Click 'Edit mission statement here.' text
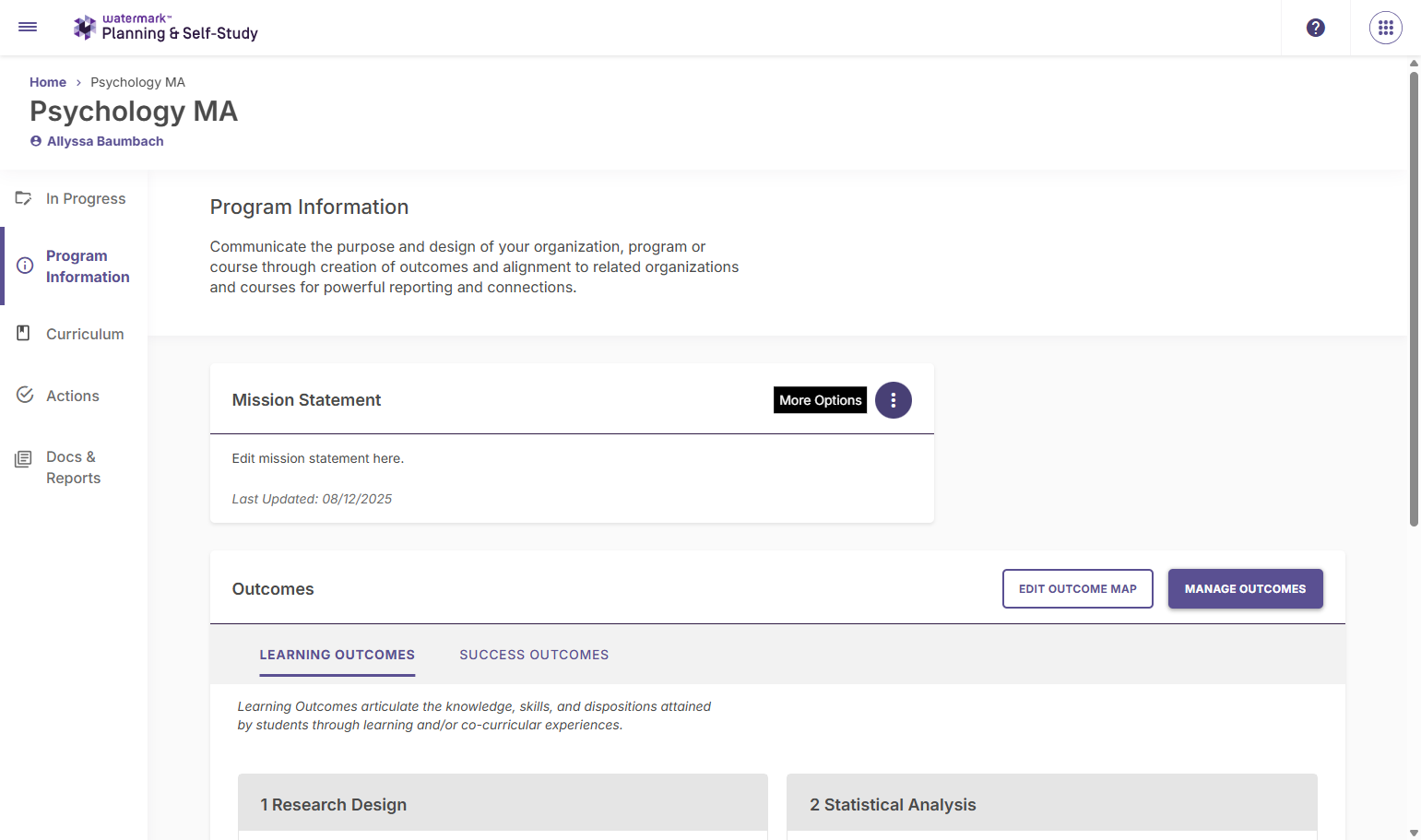Screen dimensions: 1421x840 coord(318,458)
